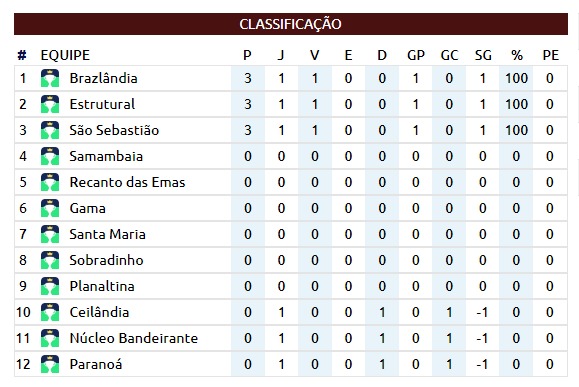Click the Gama team crest icon
The image size is (579, 387).
point(50,208)
